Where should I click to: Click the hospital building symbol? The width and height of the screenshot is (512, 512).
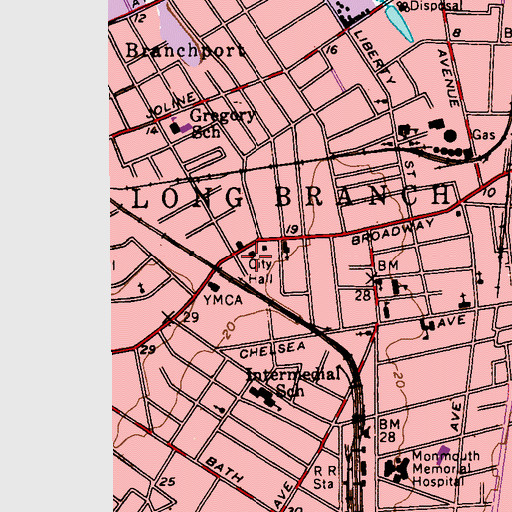click(397, 469)
